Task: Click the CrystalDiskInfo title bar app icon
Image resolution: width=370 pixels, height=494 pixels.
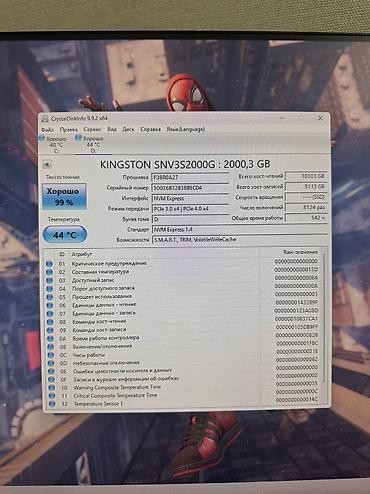Action: pyautogui.click(x=45, y=118)
